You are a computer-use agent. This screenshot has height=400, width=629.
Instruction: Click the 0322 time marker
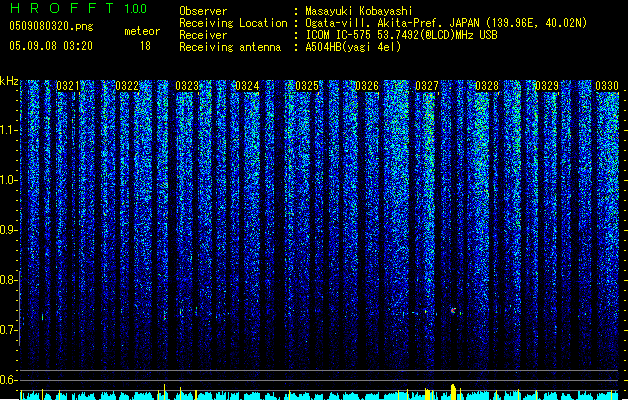[127, 86]
